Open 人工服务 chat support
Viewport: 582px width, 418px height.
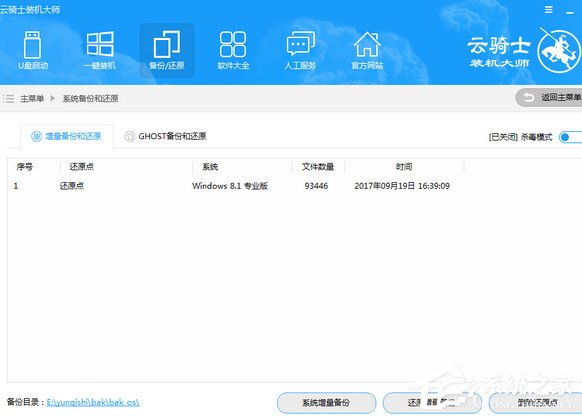300,50
